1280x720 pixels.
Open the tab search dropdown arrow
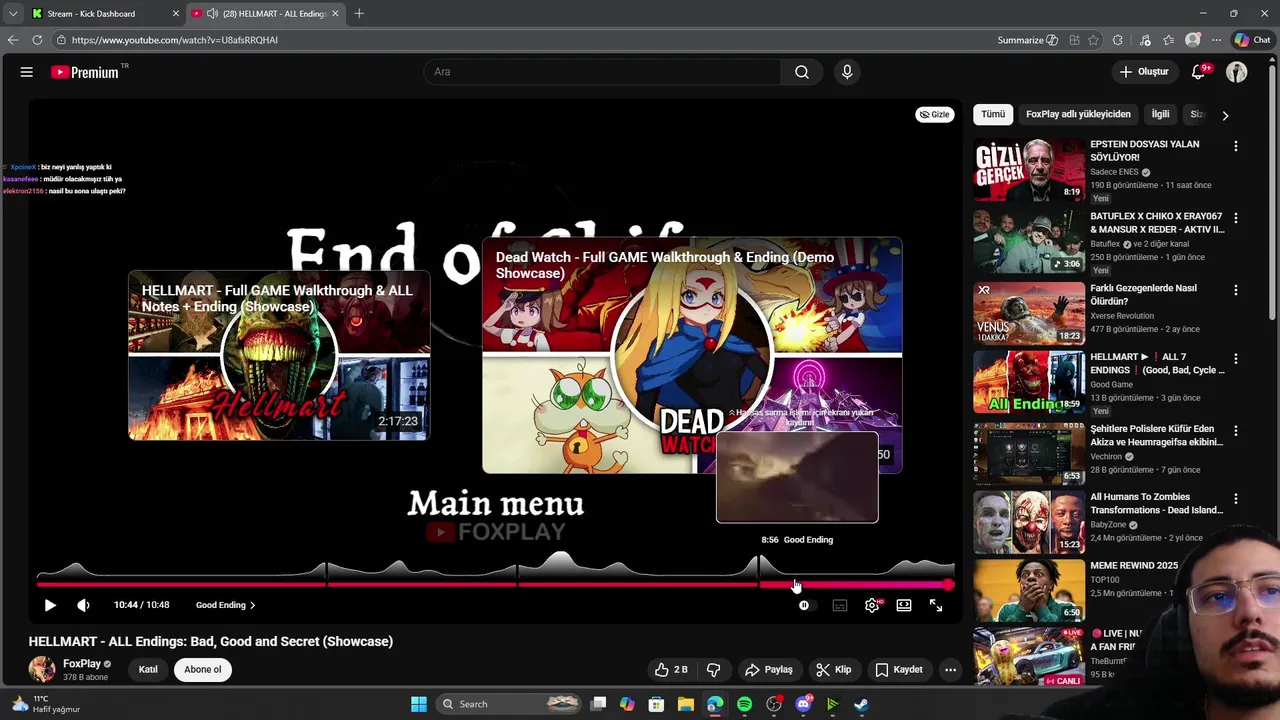(x=12, y=14)
